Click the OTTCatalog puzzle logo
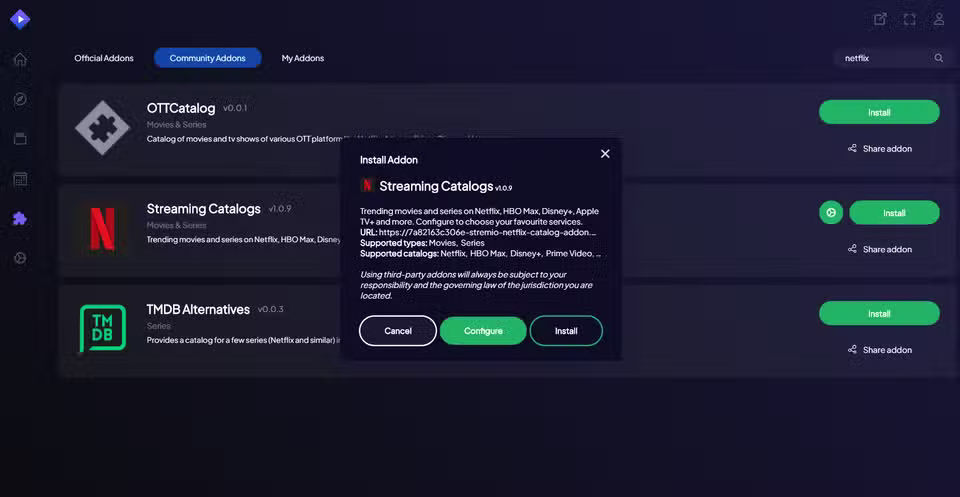The image size is (960, 497). click(x=102, y=127)
